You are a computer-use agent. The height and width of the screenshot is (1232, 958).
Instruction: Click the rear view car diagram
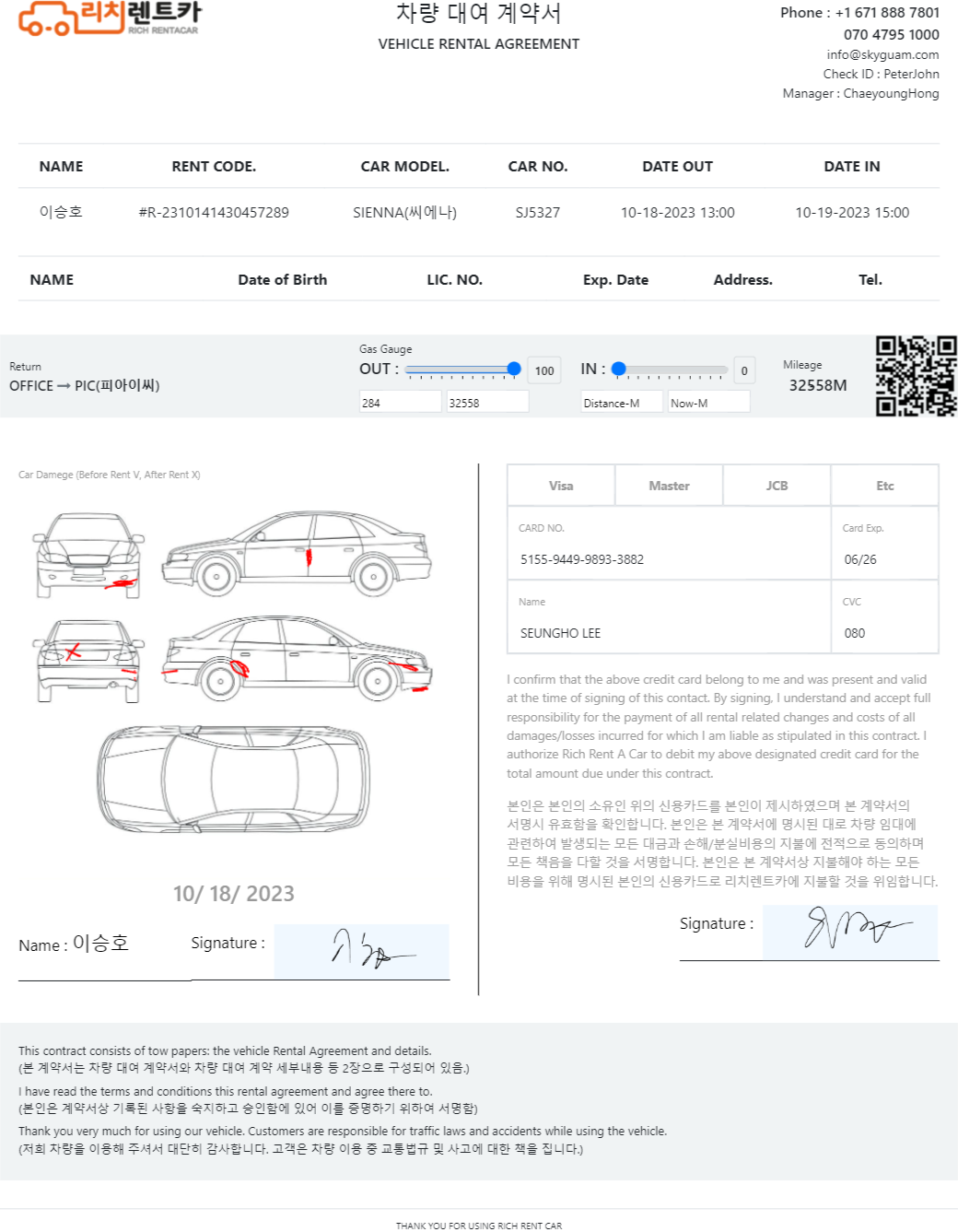coord(89,661)
